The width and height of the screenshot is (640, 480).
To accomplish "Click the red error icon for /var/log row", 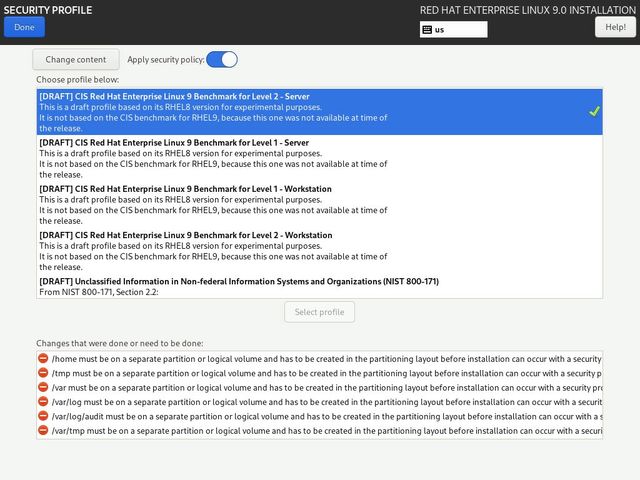I will (43, 402).
